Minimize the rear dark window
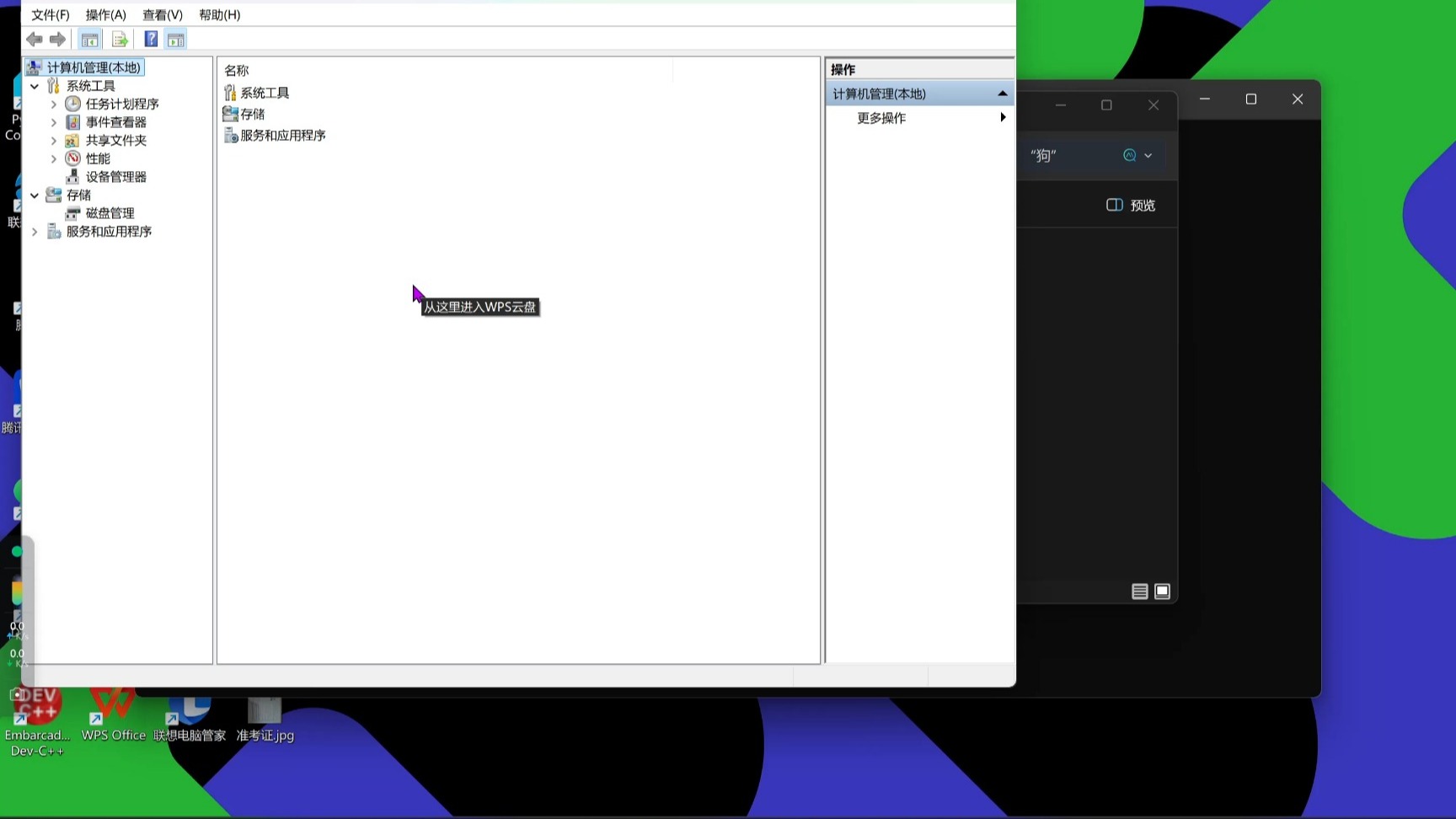 pyautogui.click(x=1205, y=99)
